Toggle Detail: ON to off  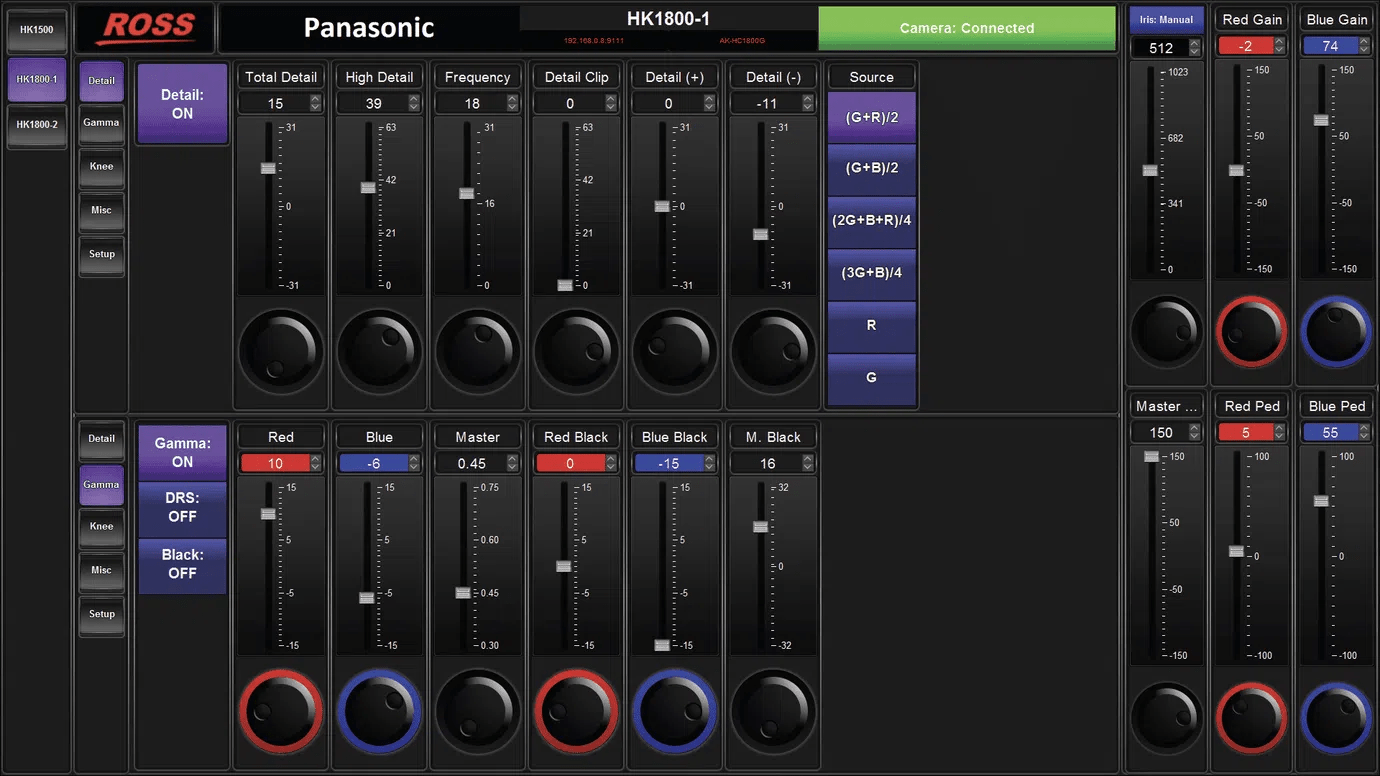[x=182, y=102]
